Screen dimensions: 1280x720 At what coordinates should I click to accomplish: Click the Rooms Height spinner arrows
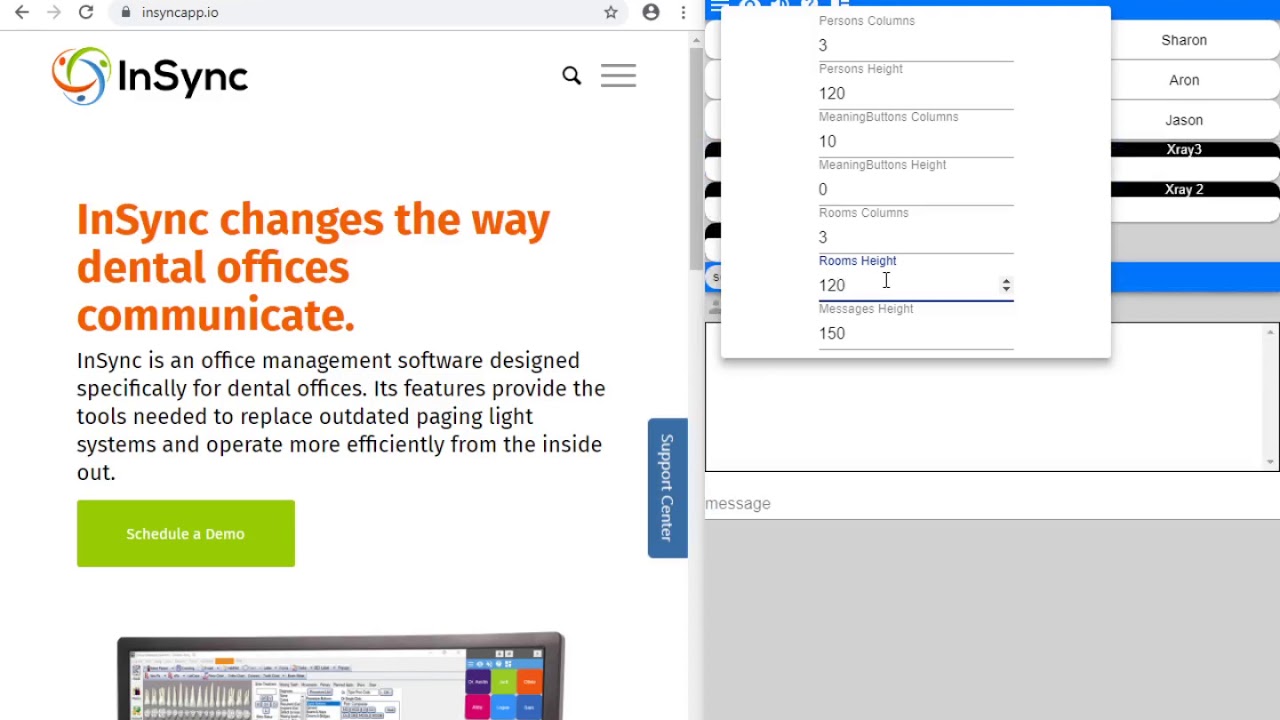[x=1006, y=285]
